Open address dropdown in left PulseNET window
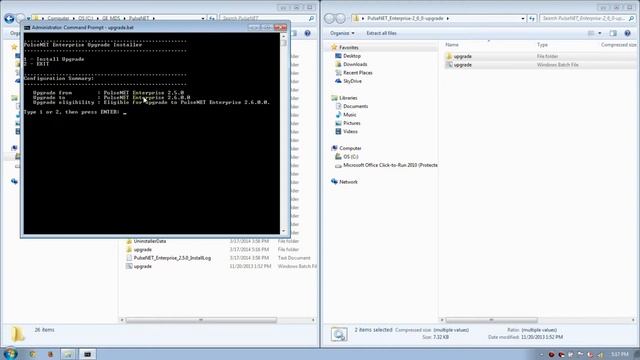 202,18
